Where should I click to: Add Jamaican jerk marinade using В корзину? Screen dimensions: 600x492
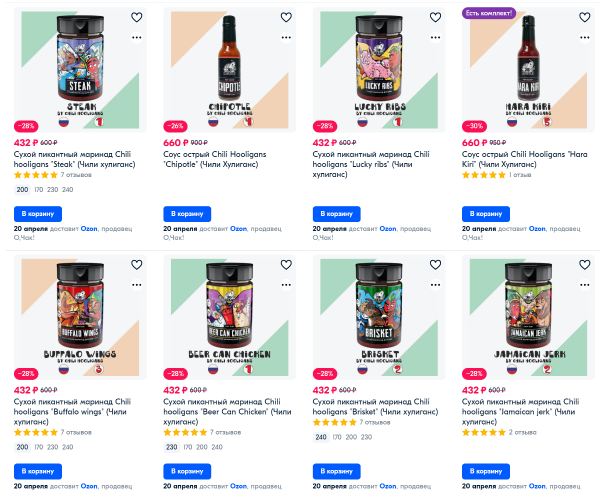(486, 471)
